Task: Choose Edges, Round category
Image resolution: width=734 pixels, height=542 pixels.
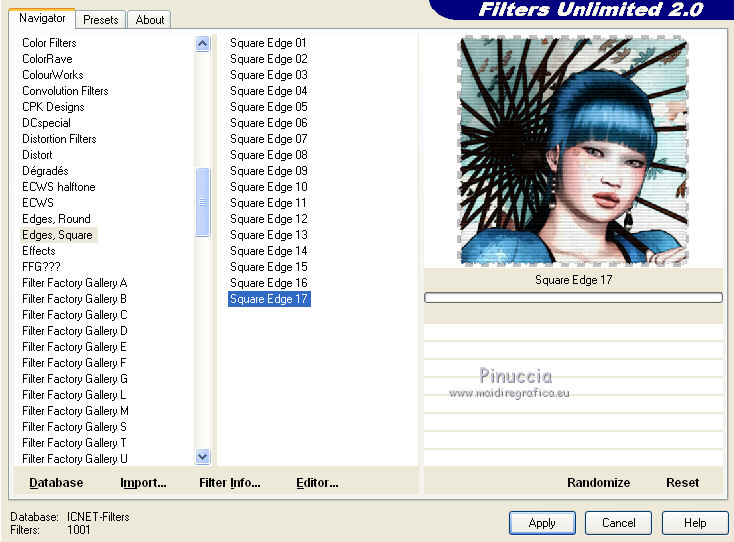Action: click(x=56, y=219)
